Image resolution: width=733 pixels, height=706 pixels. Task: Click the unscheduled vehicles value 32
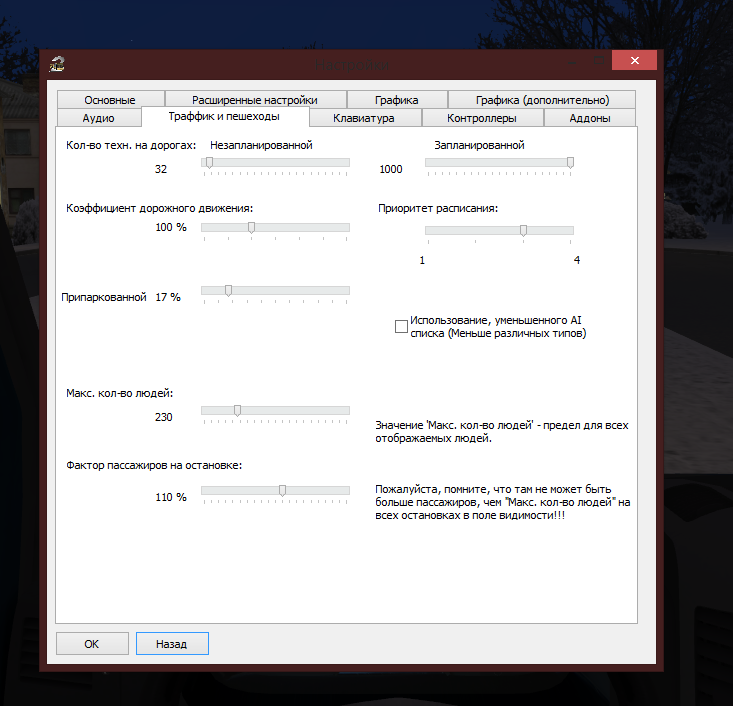[x=161, y=169]
